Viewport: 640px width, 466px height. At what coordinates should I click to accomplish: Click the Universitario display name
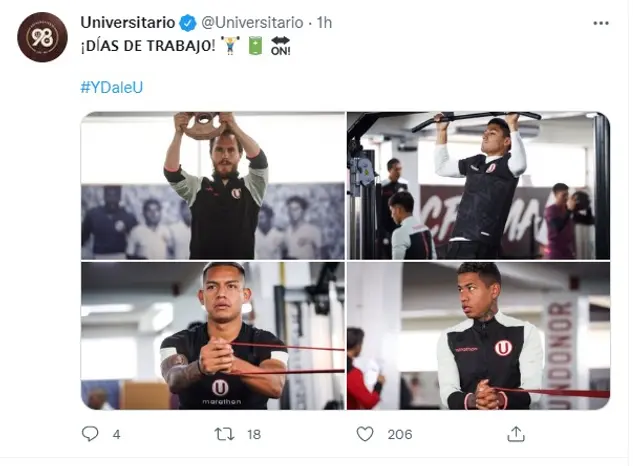(128, 22)
